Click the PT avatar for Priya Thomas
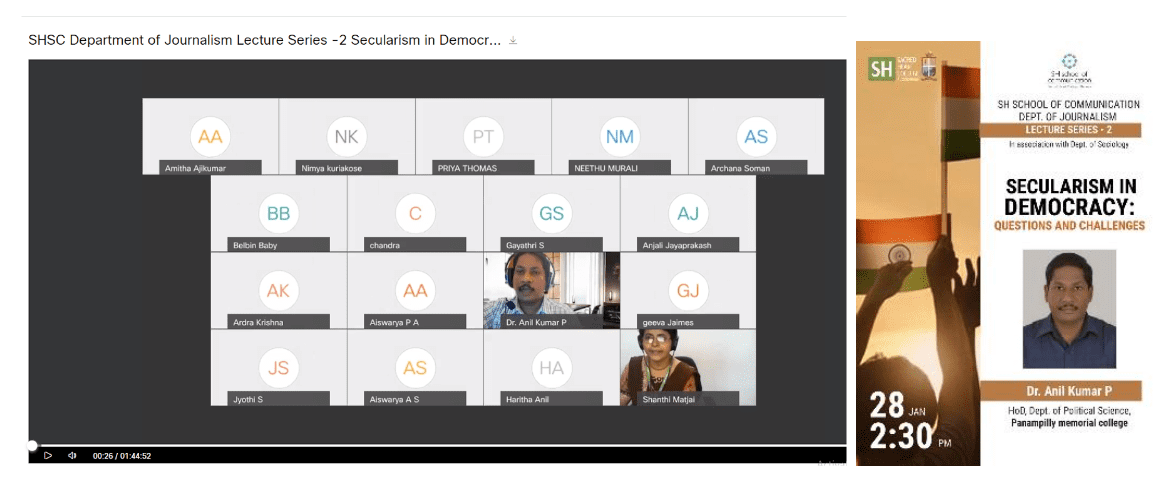The image size is (1171, 493). pos(483,136)
